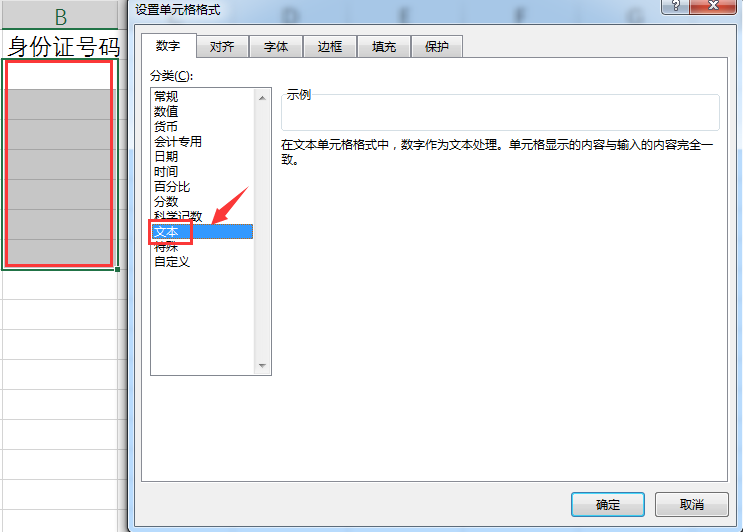Image resolution: width=743 pixels, height=532 pixels.
Task: Pick 日期 from the category list
Action: coord(166,156)
